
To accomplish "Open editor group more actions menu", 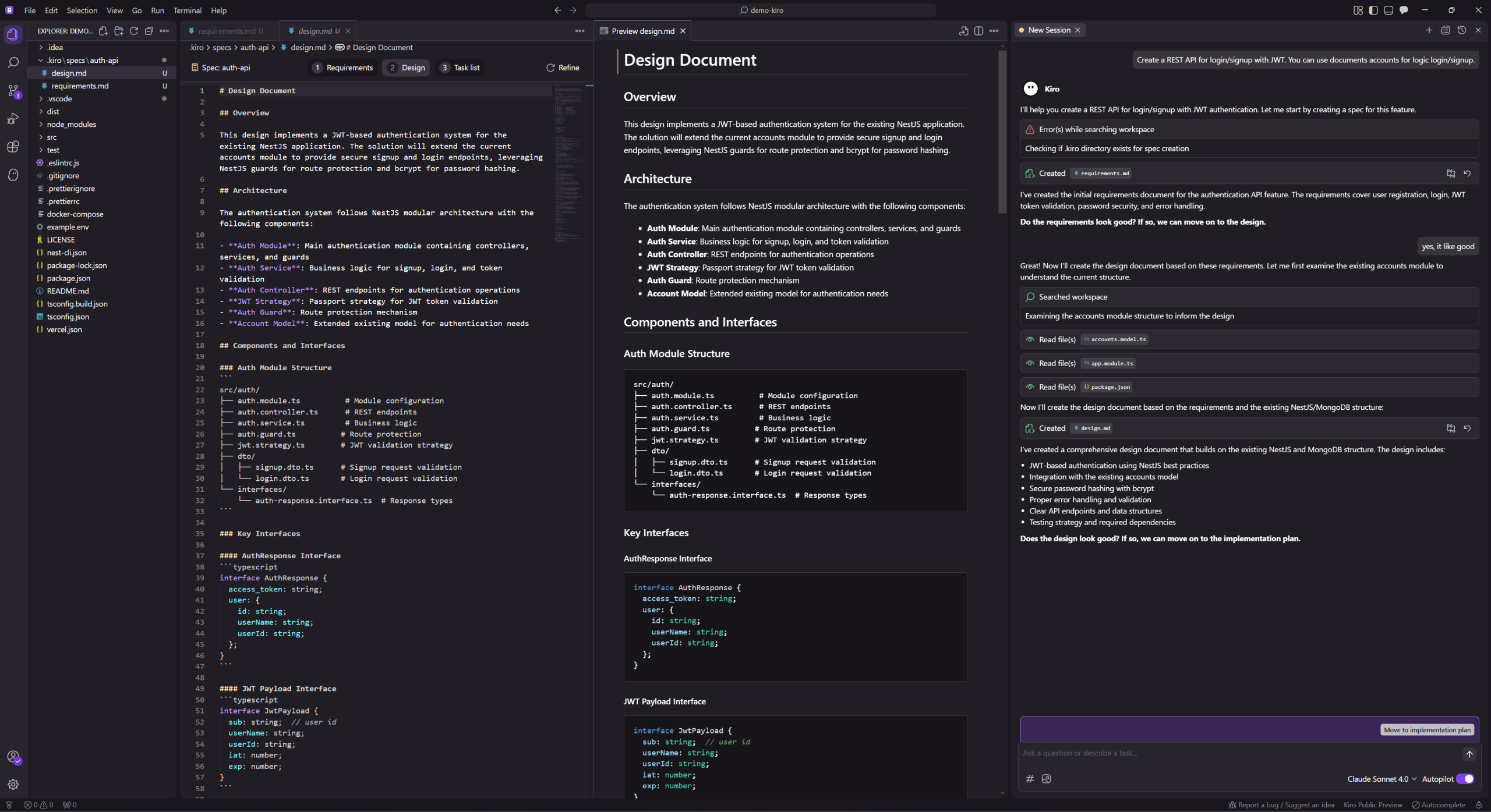I will pyautogui.click(x=580, y=31).
